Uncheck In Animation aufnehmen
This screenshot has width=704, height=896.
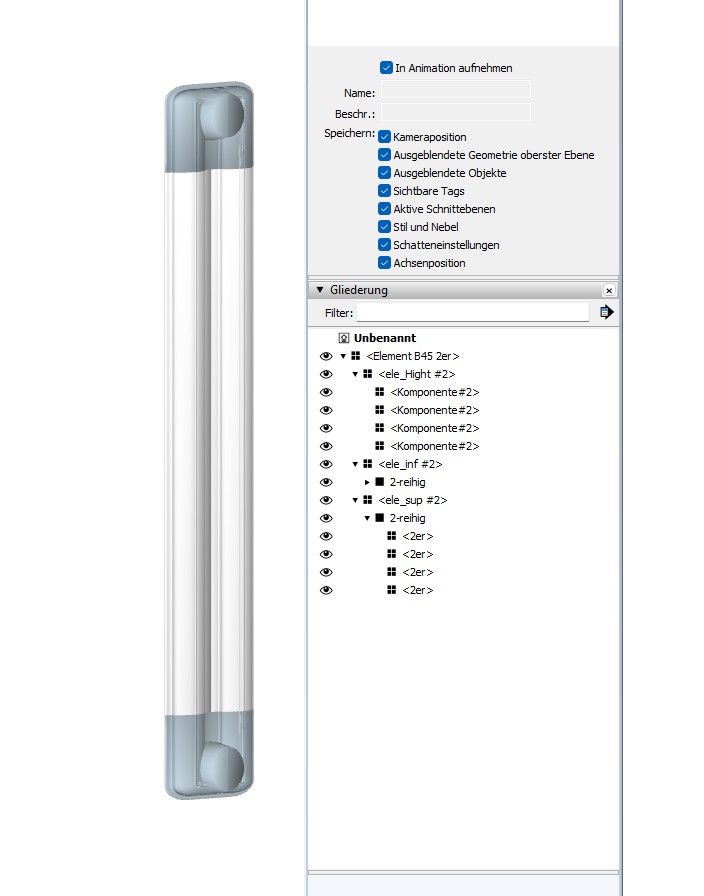386,68
